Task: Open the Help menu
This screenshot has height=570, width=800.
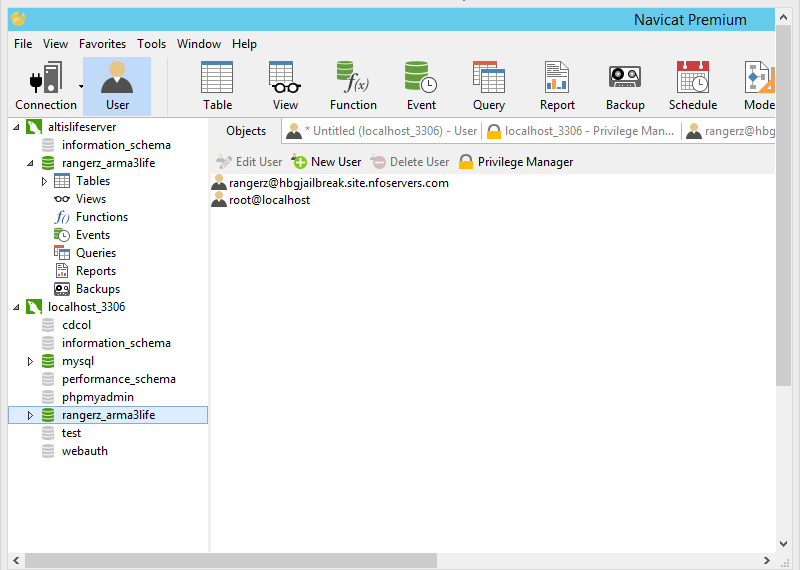Action: pos(244,44)
